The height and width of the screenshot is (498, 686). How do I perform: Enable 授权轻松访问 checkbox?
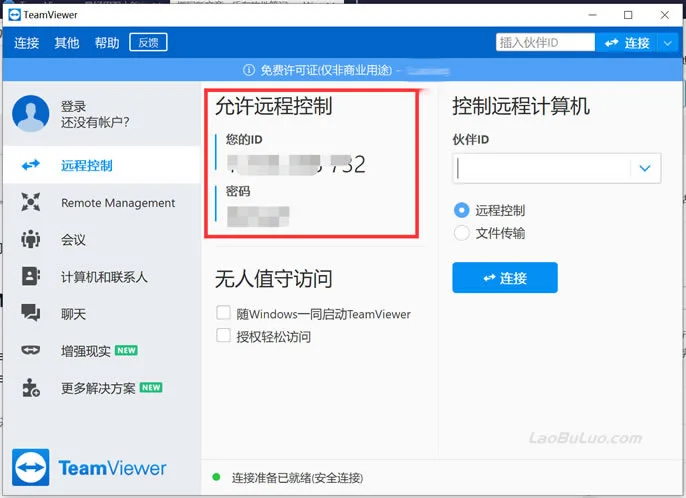click(224, 336)
